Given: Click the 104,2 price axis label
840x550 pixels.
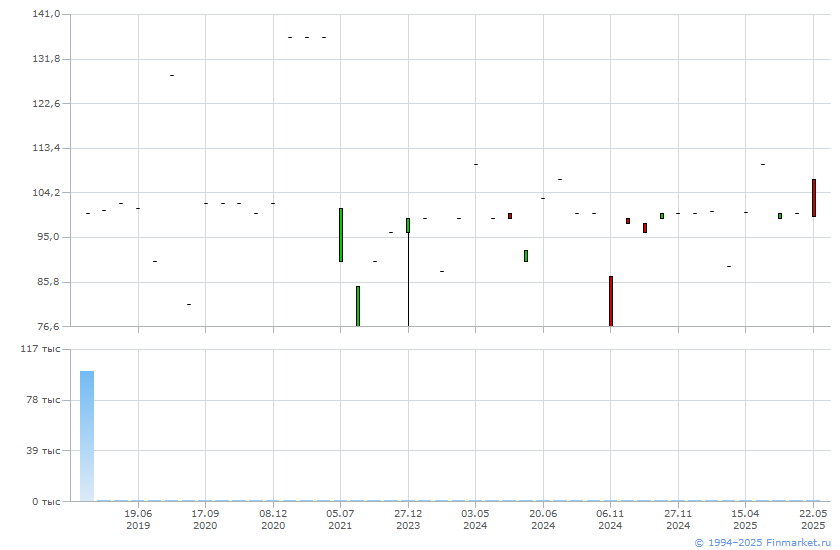Looking at the screenshot, I should pyautogui.click(x=46, y=192).
